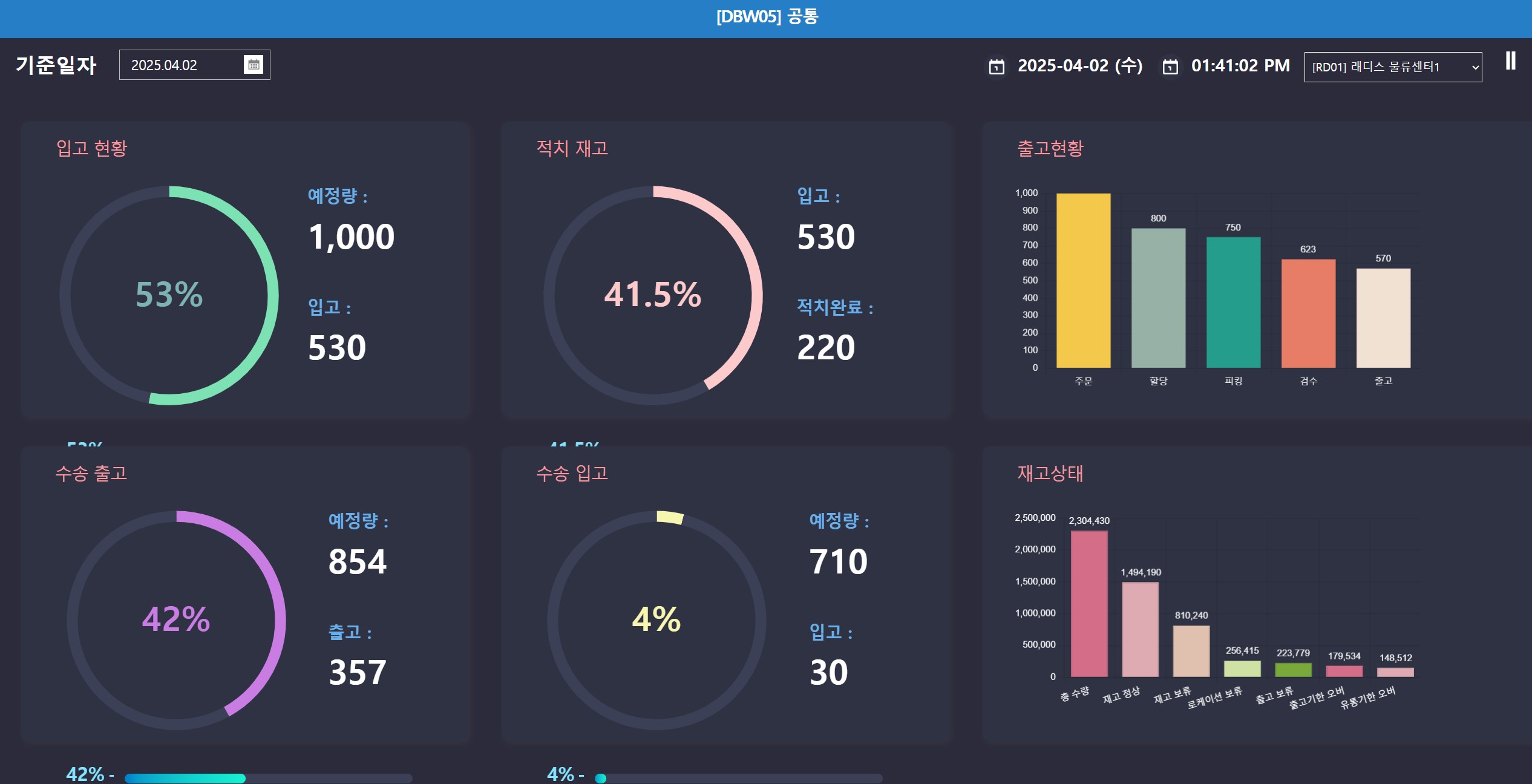Click the clock icon beside 01:41:02 PM
1532x784 pixels.
tap(1170, 66)
